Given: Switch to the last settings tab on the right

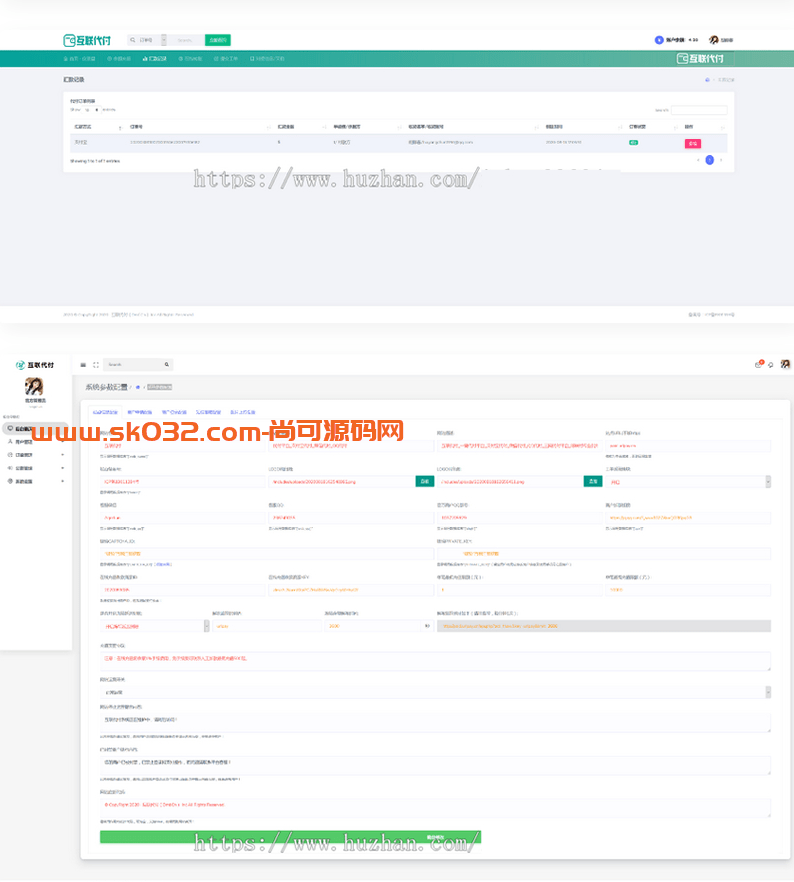Looking at the screenshot, I should (242, 412).
